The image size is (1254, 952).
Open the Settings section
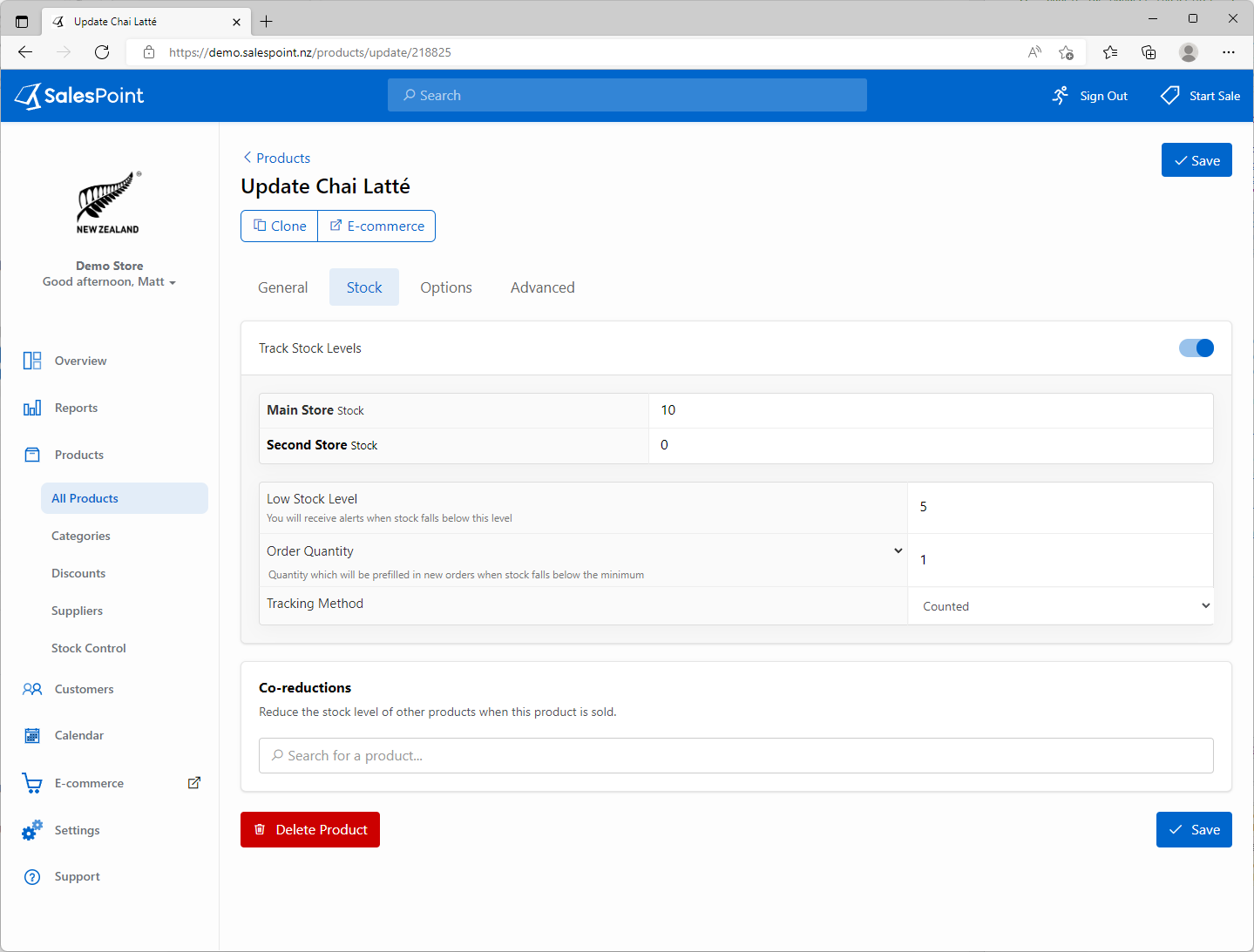[x=77, y=829]
